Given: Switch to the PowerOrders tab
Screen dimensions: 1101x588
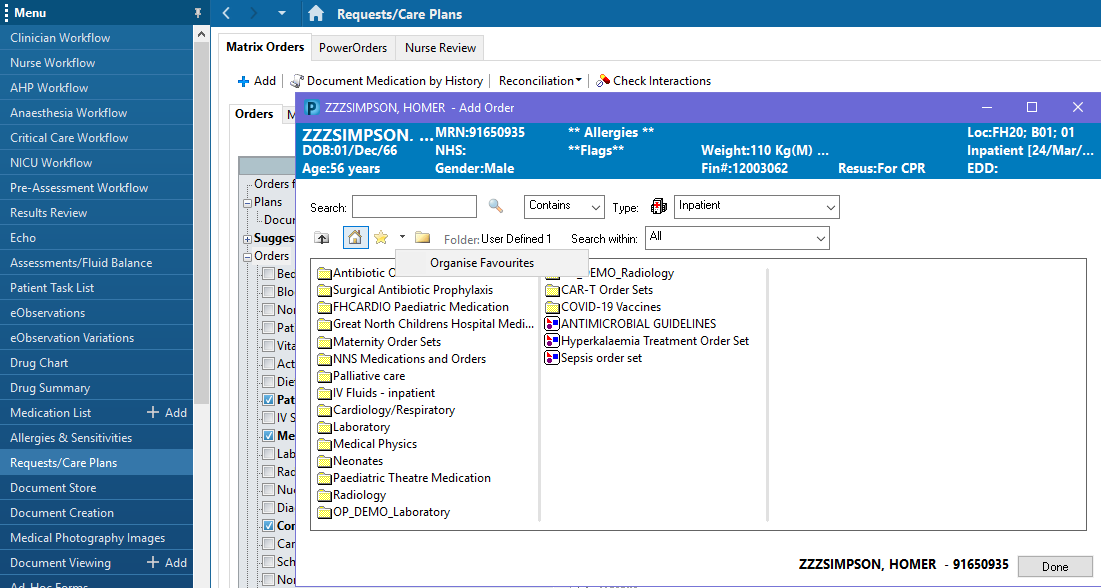Looking at the screenshot, I should pos(352,48).
